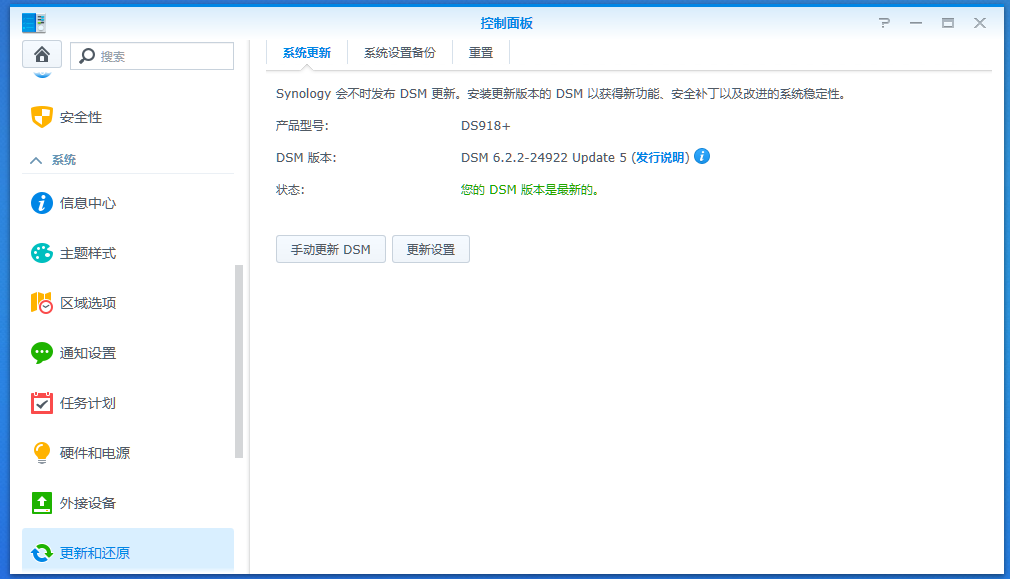1010x579 pixels.
Task: Select 主题样式 sidebar entry
Action: click(x=128, y=253)
